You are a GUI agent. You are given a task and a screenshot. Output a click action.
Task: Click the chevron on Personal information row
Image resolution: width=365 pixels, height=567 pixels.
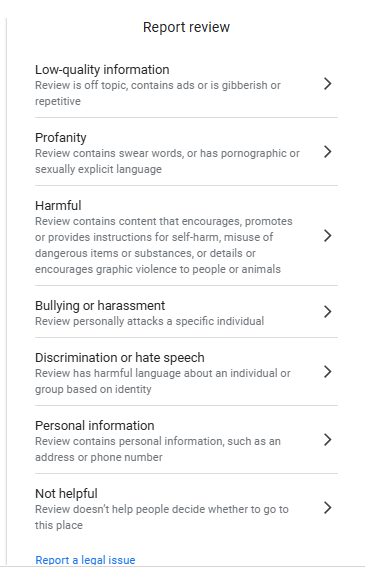(328, 440)
